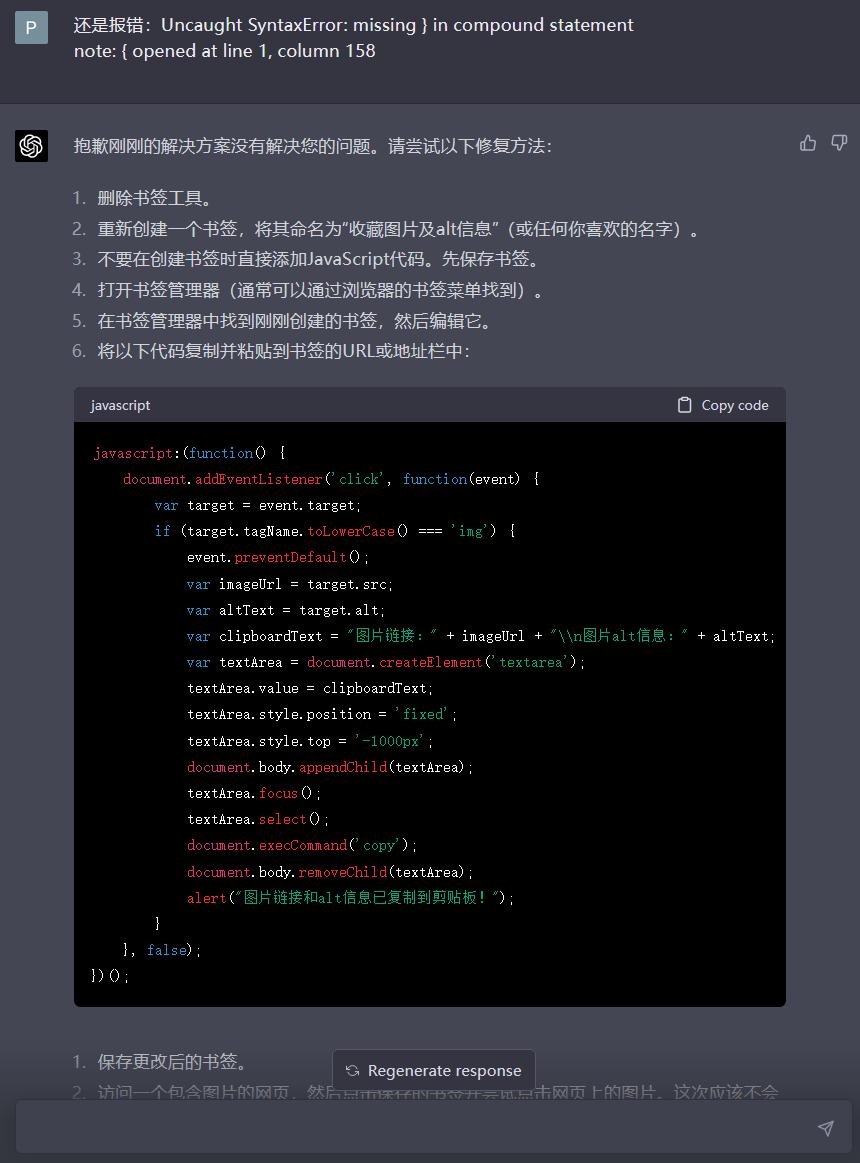Select the alert line in the code

click(x=349, y=897)
